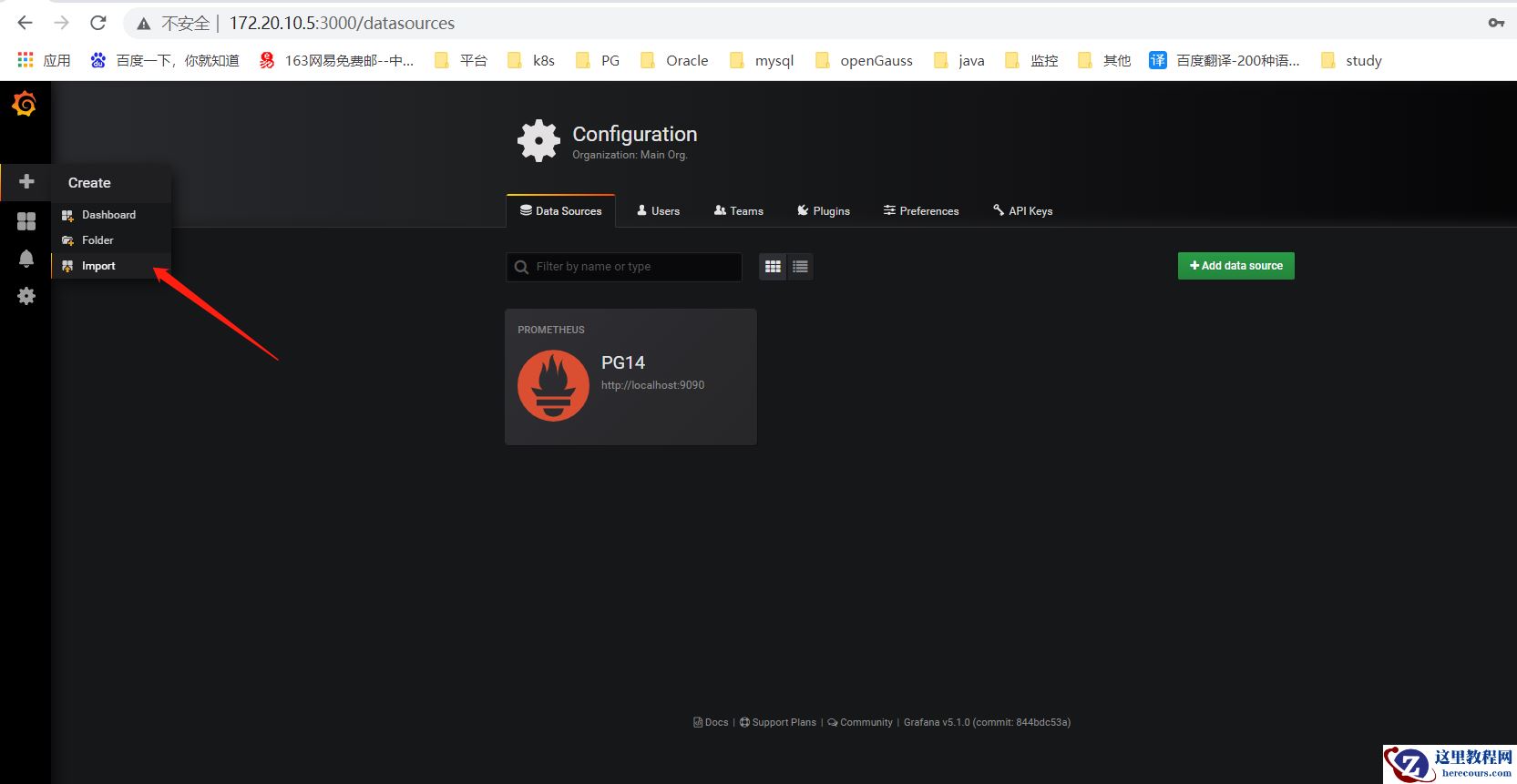1517x784 pixels.
Task: Open the Grafana logo home menu
Action: click(x=25, y=105)
